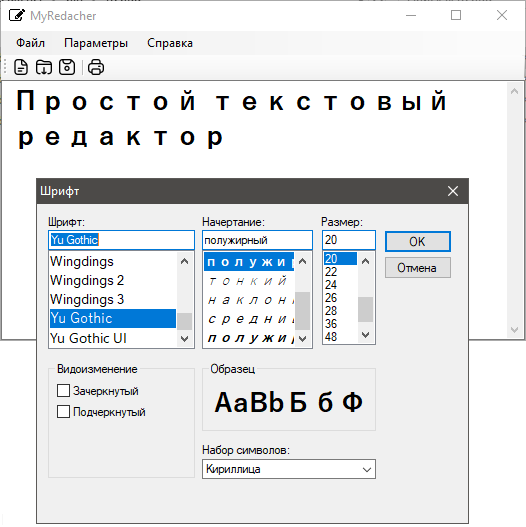Enable the Зачеркнутый checkbox
Viewport: 526px width, 527px height.
(64, 391)
